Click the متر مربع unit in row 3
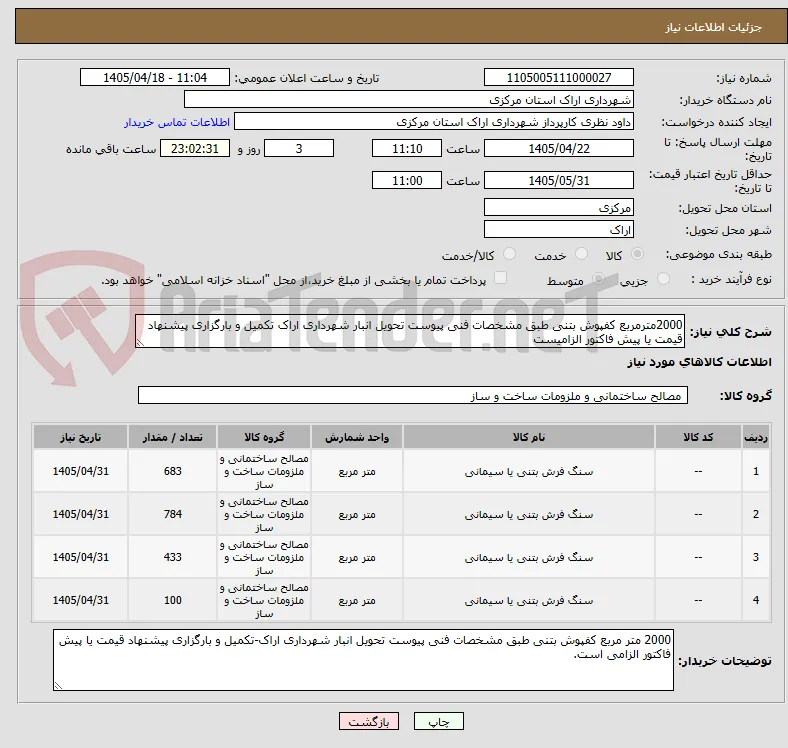Image resolution: width=788 pixels, height=748 pixels. [x=357, y=557]
